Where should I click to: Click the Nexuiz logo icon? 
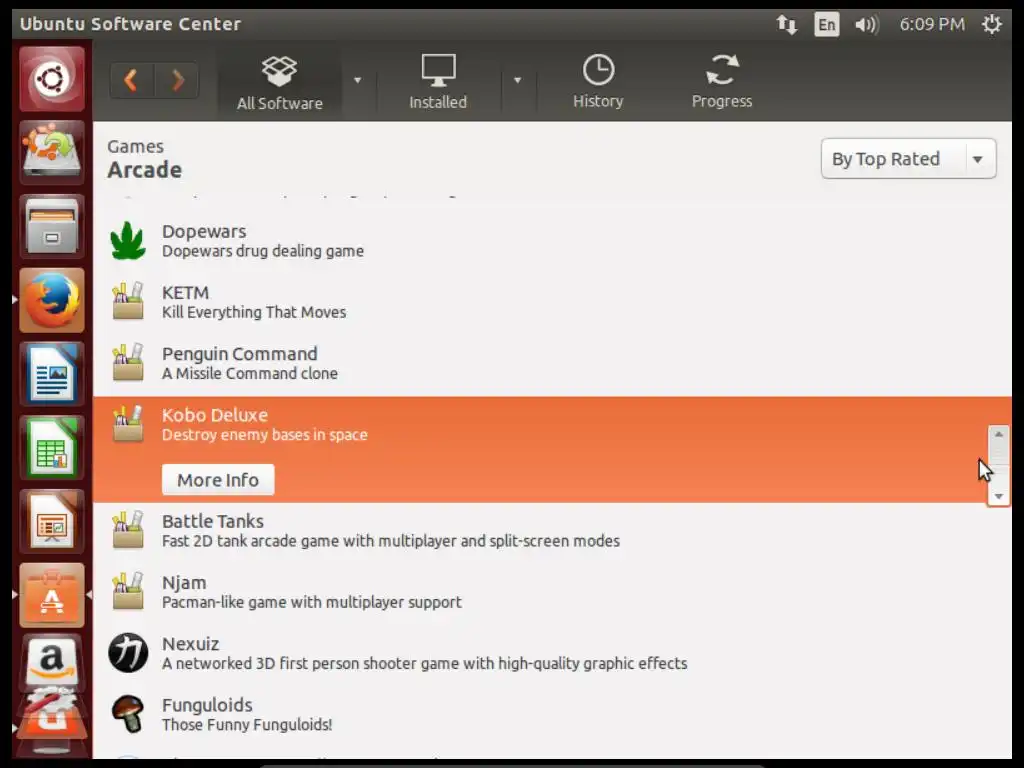coord(128,652)
